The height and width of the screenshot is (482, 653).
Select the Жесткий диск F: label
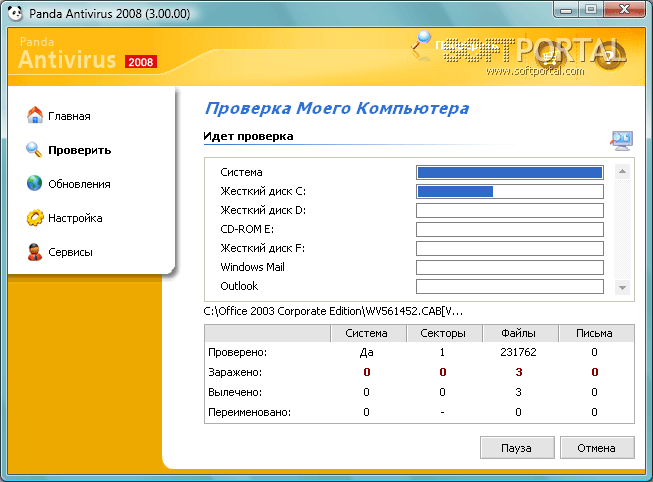pyautogui.click(x=262, y=248)
